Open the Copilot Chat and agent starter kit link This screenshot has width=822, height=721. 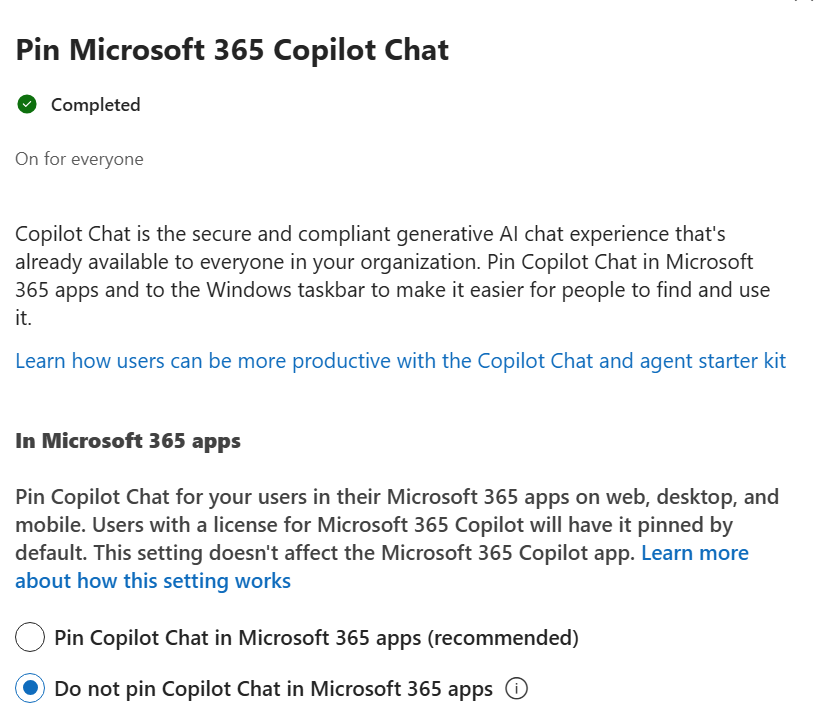tap(401, 361)
